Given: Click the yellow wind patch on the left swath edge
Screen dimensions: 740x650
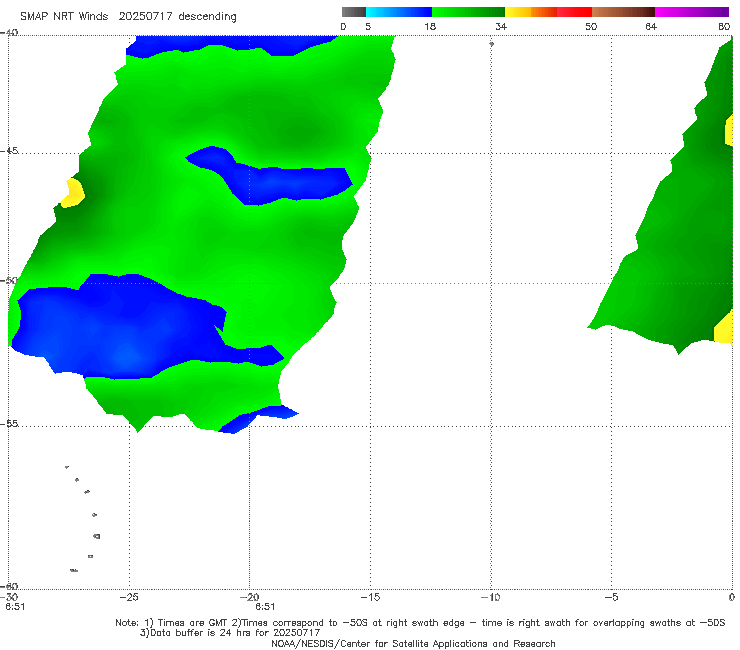Looking at the screenshot, I should [73, 193].
